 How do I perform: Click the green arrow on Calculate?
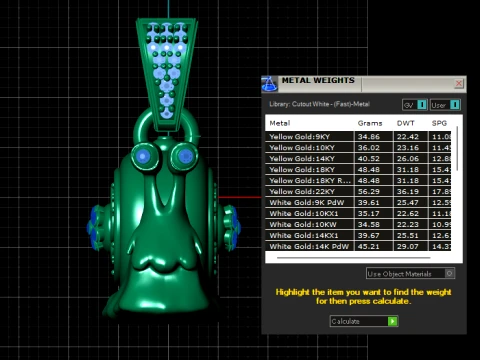(393, 321)
